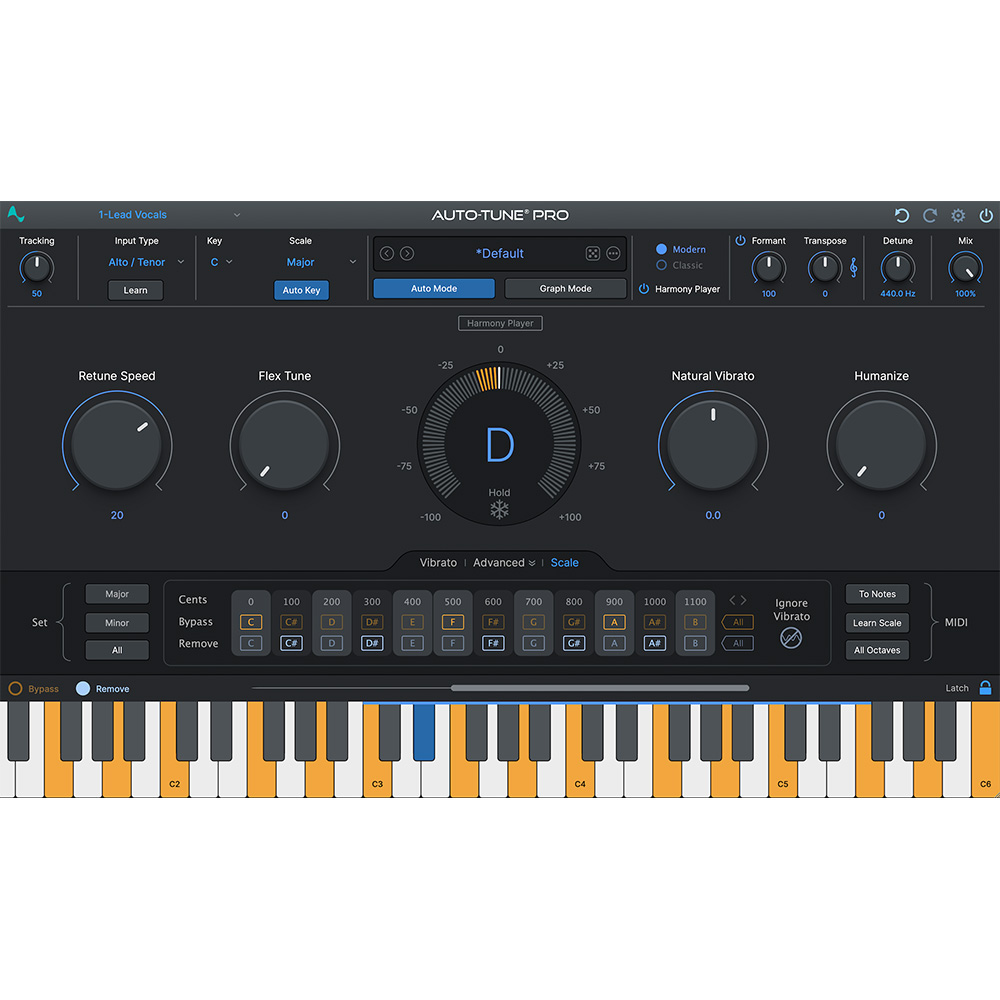Click the All Octaves button
The image size is (1000, 1000).
(x=877, y=650)
